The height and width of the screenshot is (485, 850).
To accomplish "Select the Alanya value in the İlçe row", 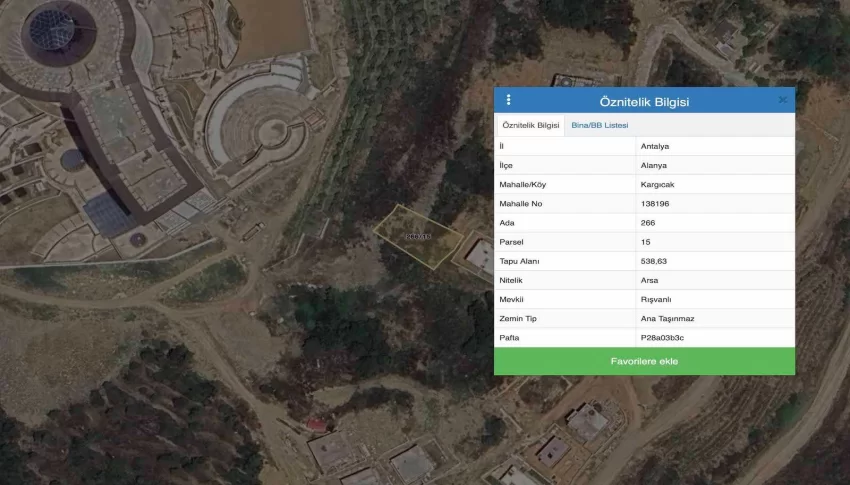I will (x=655, y=165).
